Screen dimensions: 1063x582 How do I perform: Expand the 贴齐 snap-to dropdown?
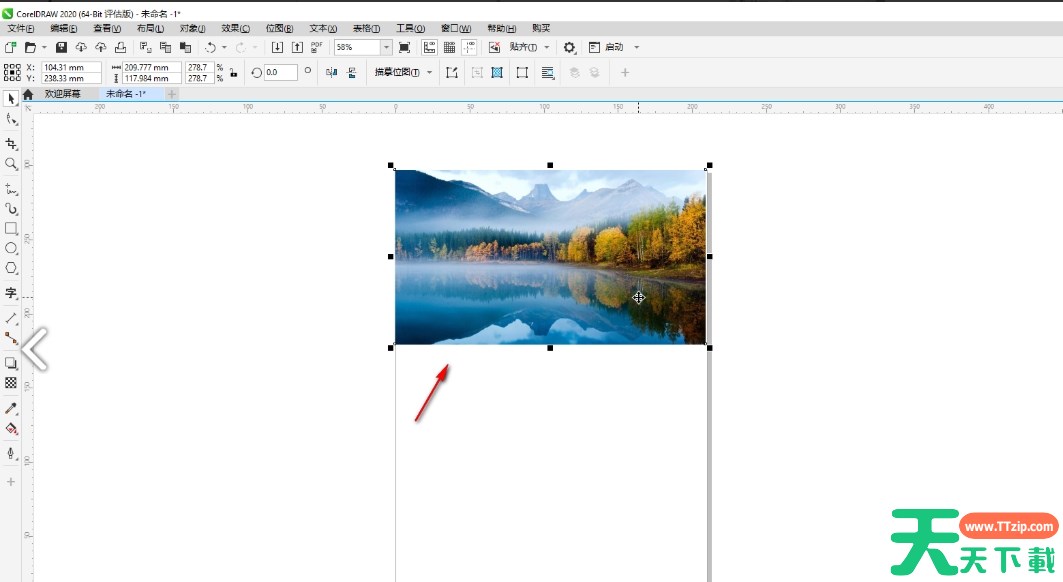coord(547,47)
